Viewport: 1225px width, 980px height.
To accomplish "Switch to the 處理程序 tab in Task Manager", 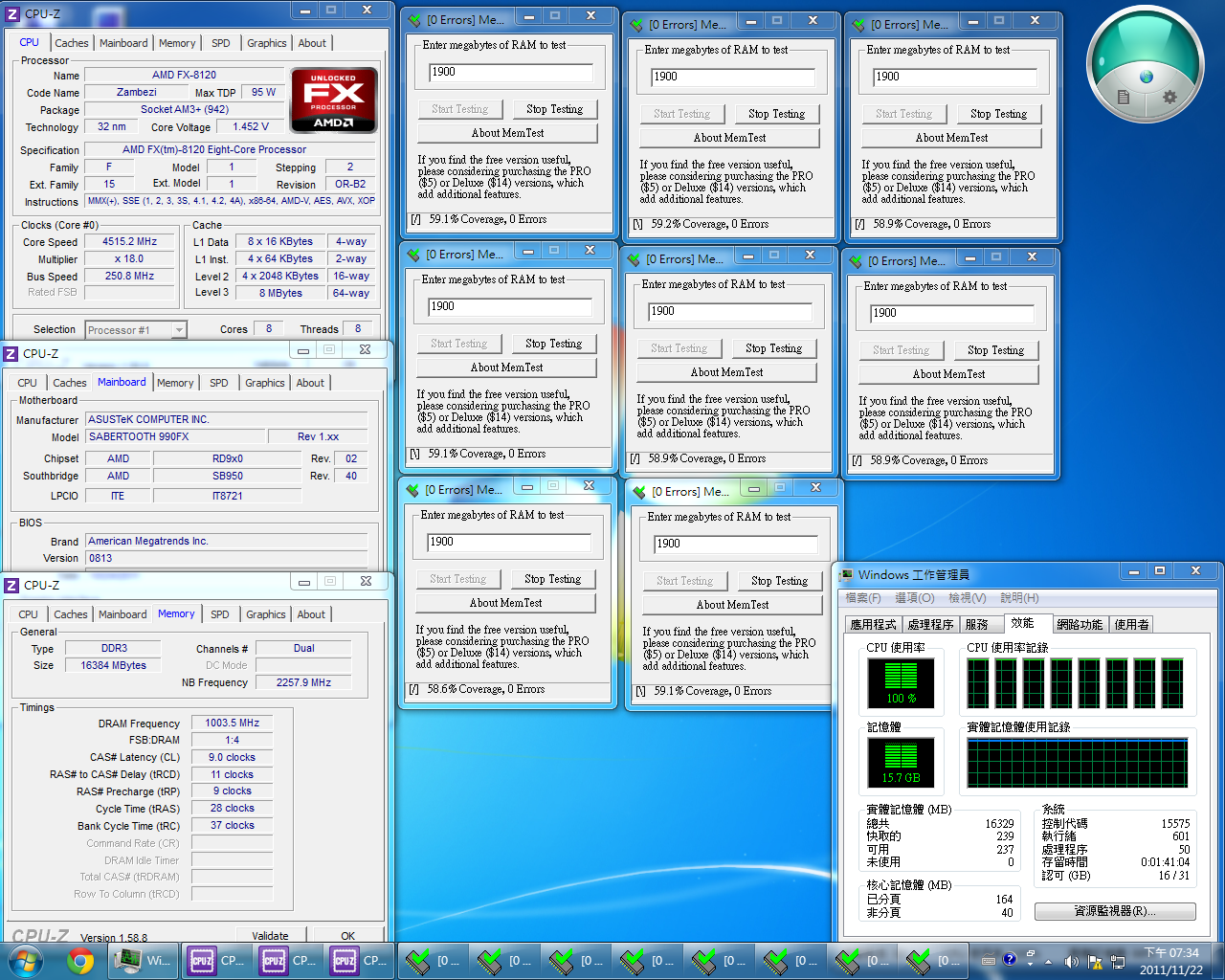I will tap(931, 624).
